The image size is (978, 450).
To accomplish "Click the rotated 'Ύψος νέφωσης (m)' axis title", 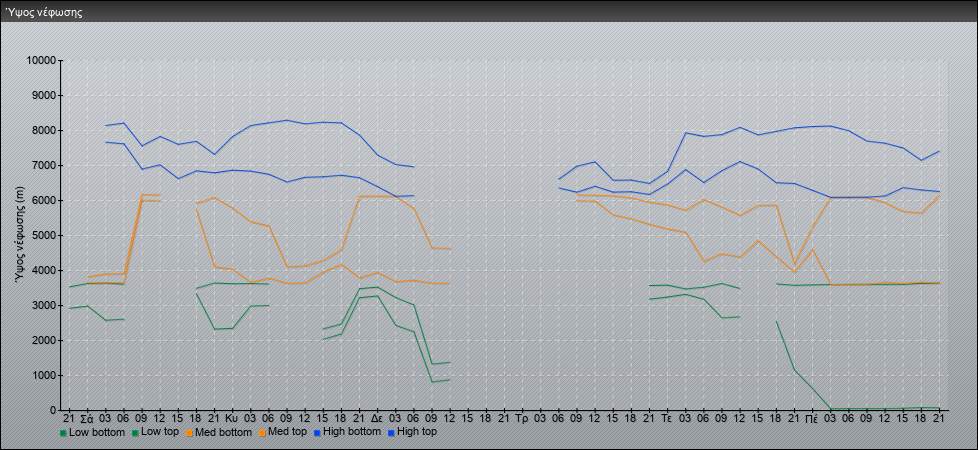I will 22,235.
